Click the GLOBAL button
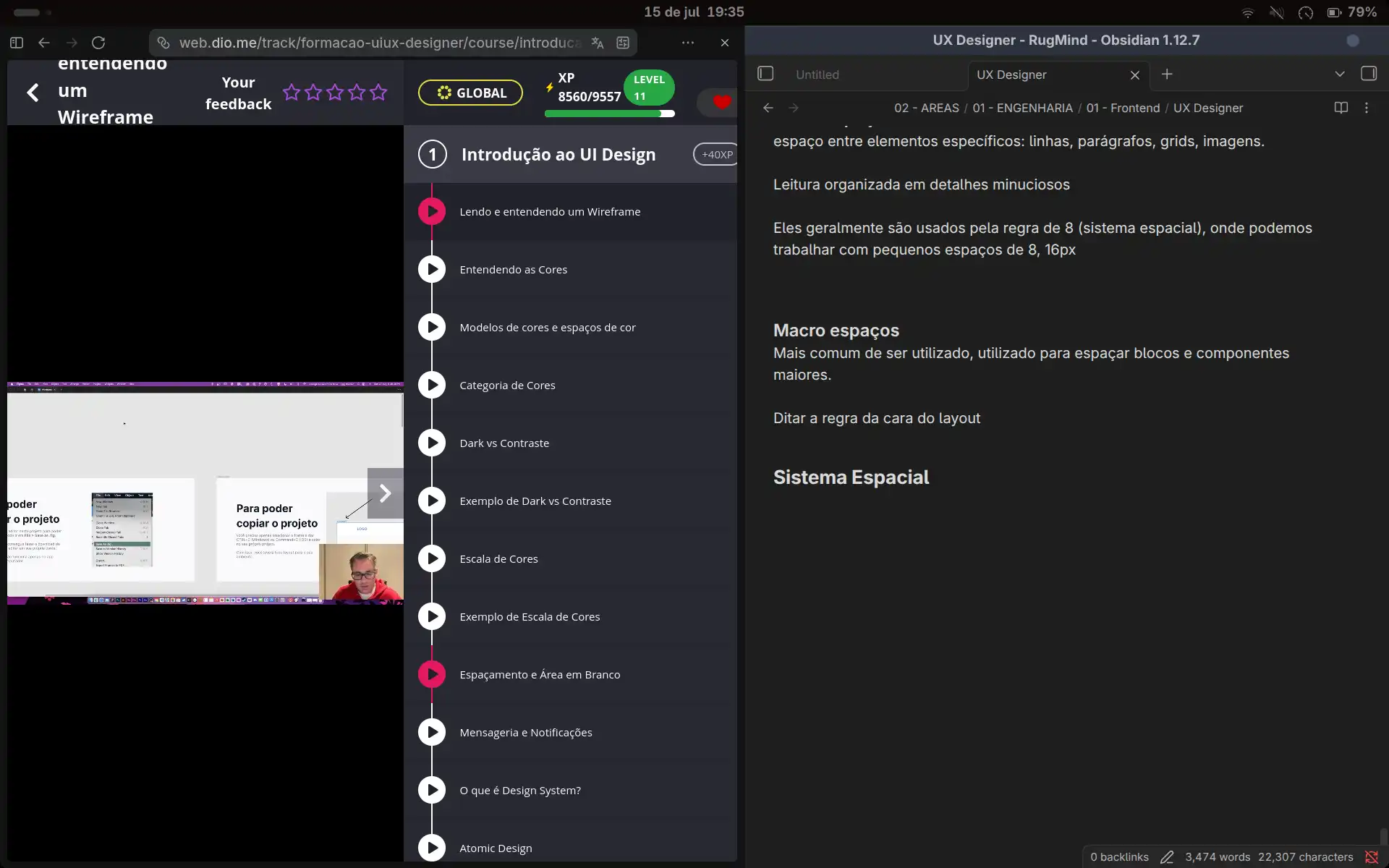This screenshot has width=1389, height=868. pos(470,93)
